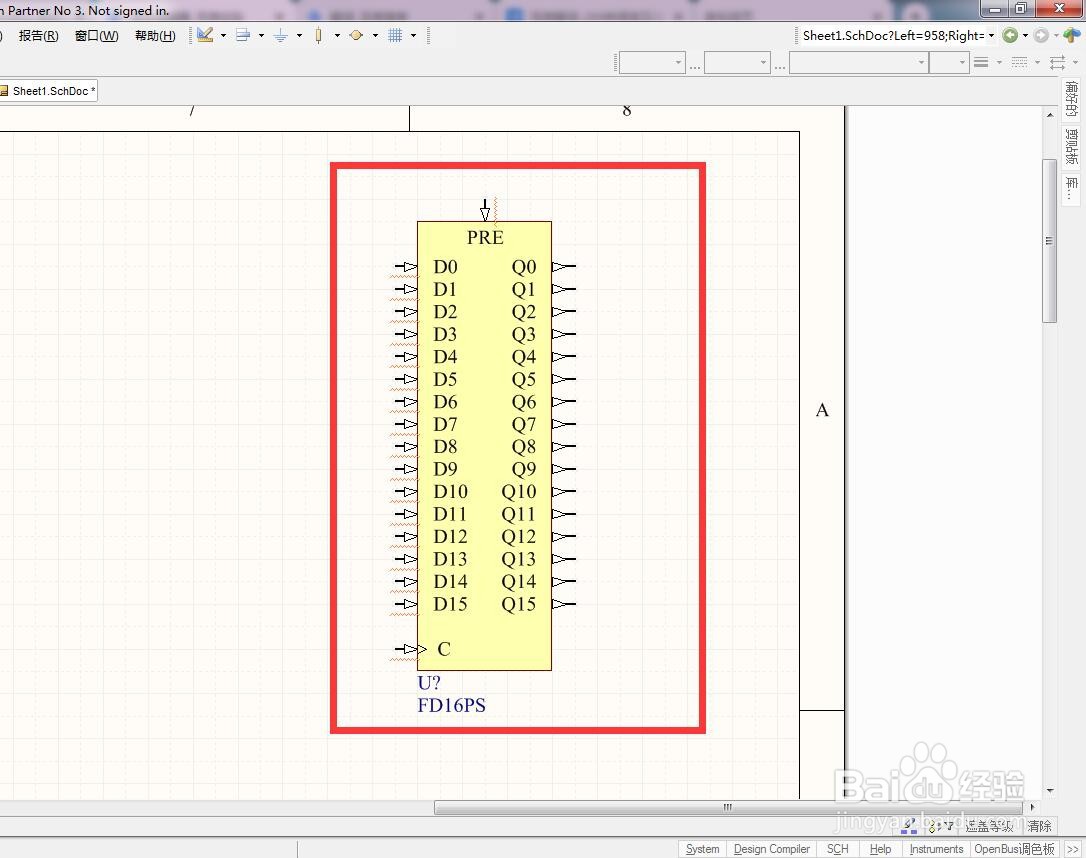Click the 清除 clear button
Viewport: 1086px width, 858px height.
(1039, 825)
